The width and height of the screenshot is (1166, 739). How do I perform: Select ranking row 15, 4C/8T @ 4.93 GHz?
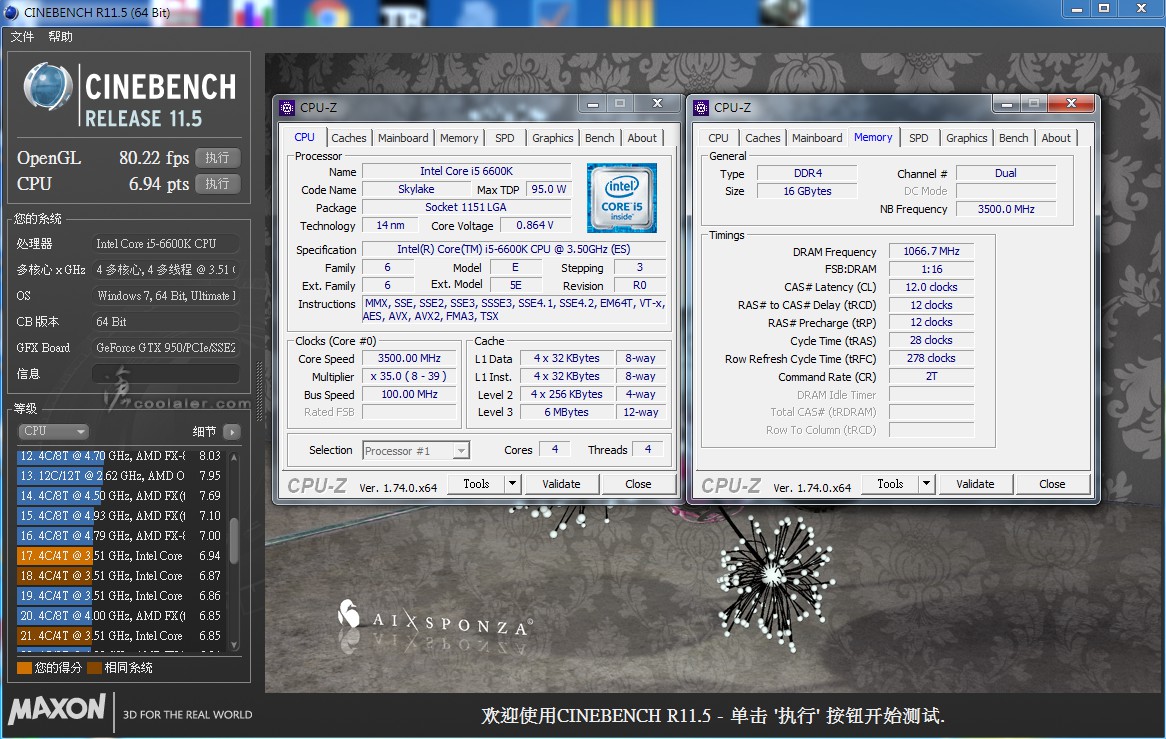(x=120, y=516)
